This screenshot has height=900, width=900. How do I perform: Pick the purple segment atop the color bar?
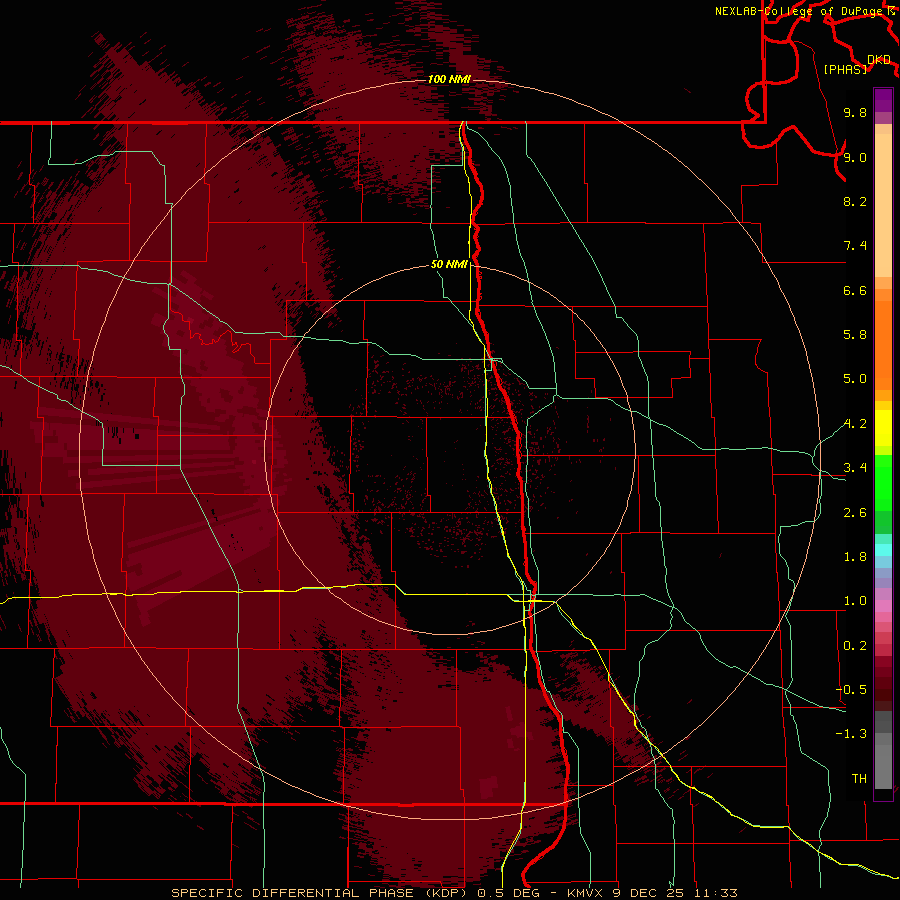click(x=883, y=100)
